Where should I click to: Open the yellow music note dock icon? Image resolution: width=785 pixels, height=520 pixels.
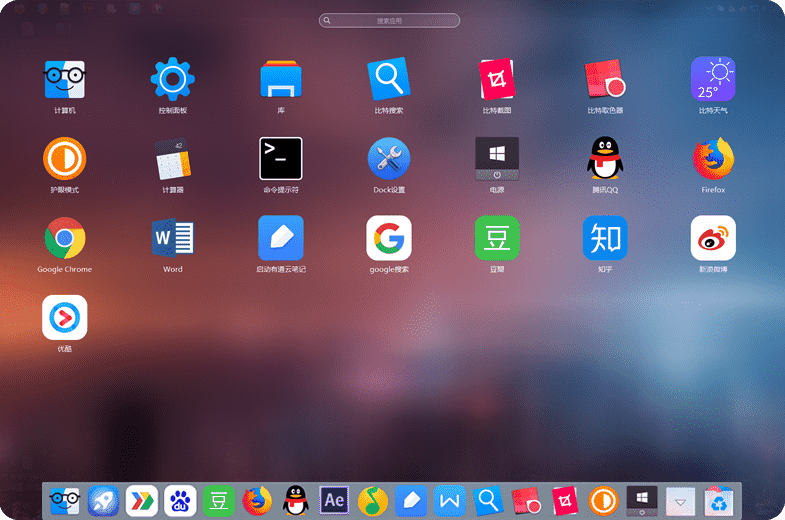pos(372,501)
